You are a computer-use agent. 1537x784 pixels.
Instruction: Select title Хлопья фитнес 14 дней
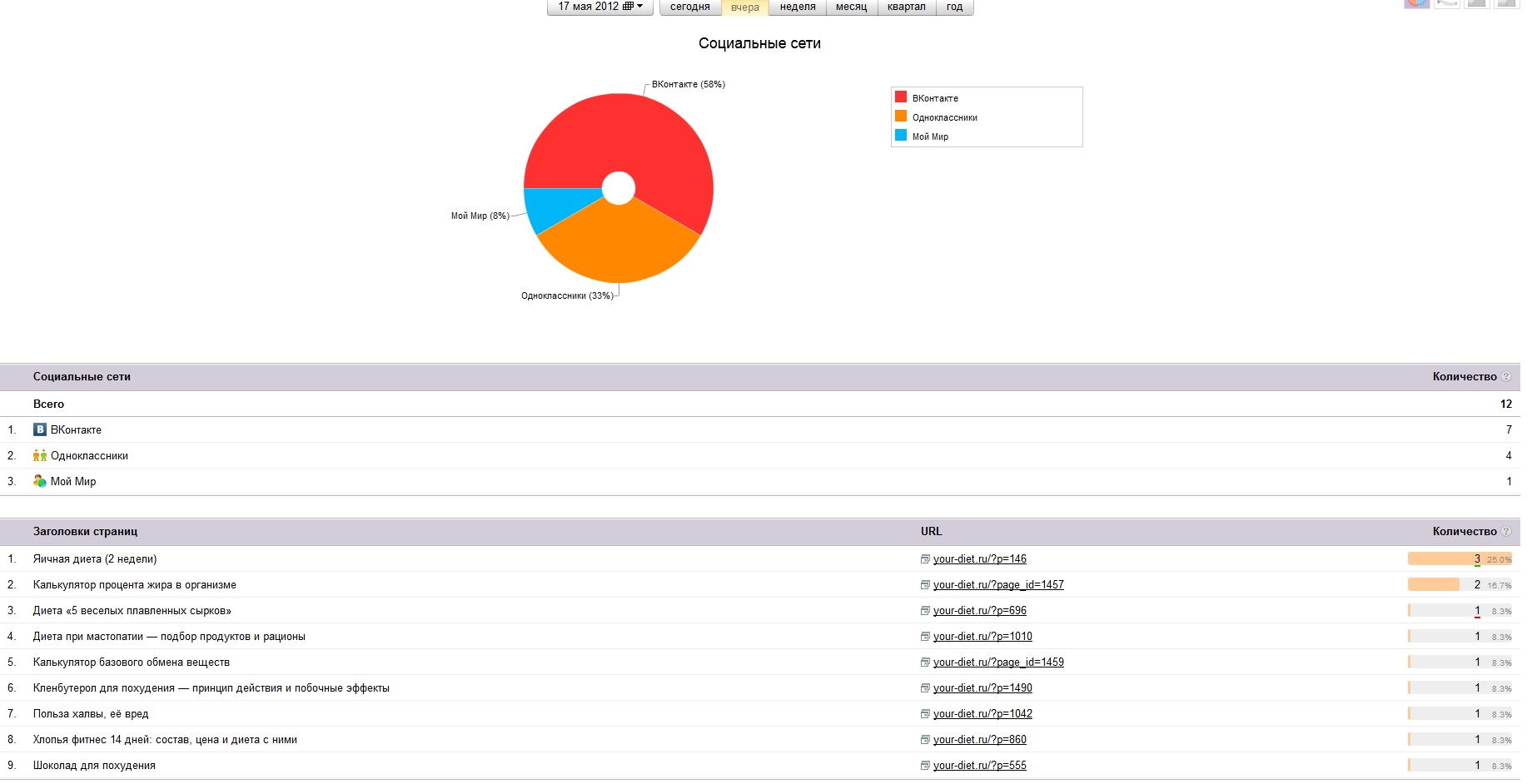point(165,740)
